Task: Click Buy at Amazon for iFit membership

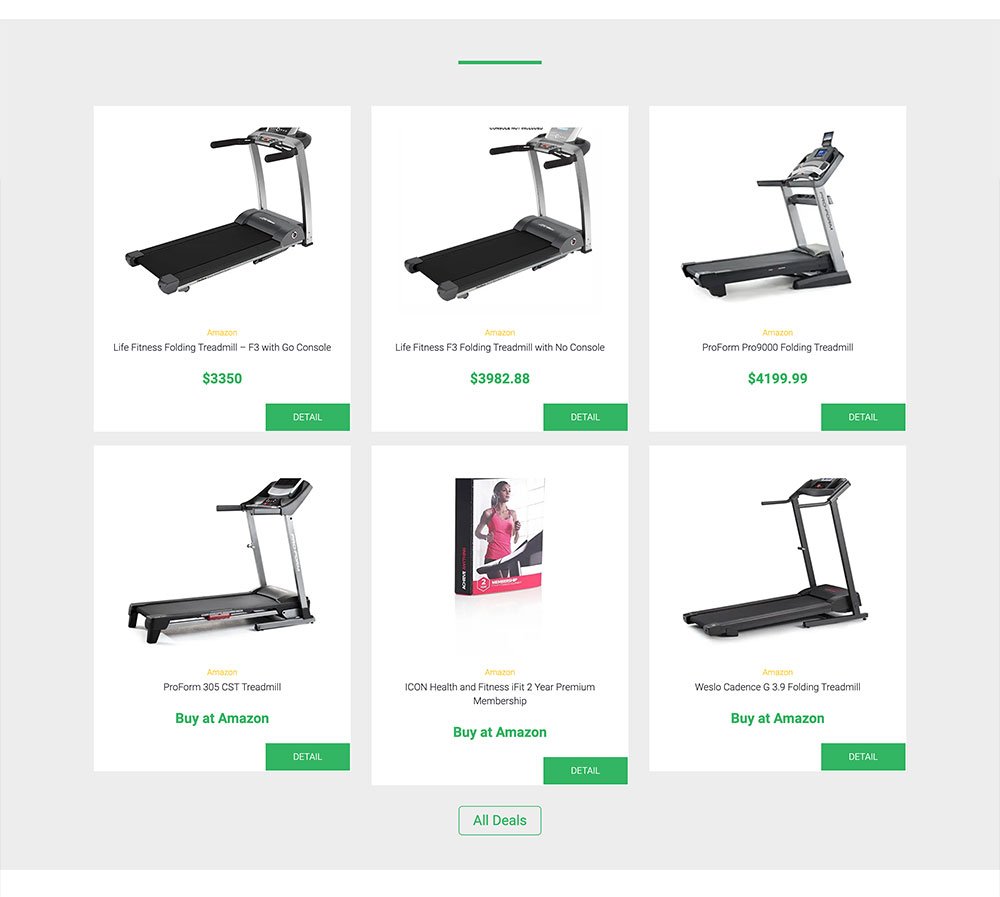Action: click(499, 732)
